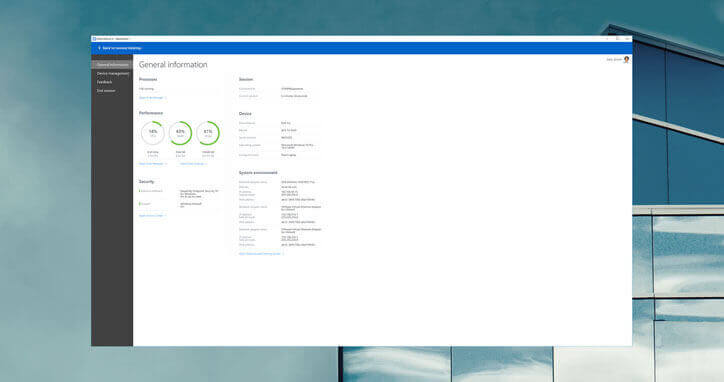
Task: Close the remote support window
Action: (627, 39)
